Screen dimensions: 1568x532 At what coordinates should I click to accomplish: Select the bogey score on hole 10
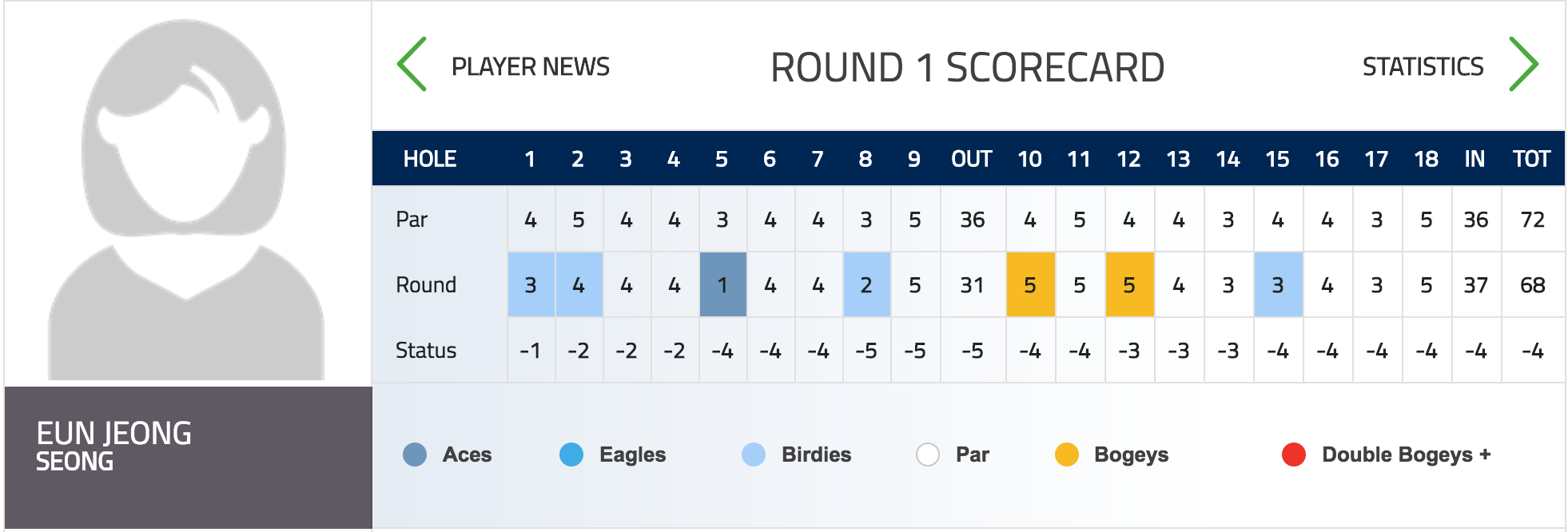point(1030,285)
